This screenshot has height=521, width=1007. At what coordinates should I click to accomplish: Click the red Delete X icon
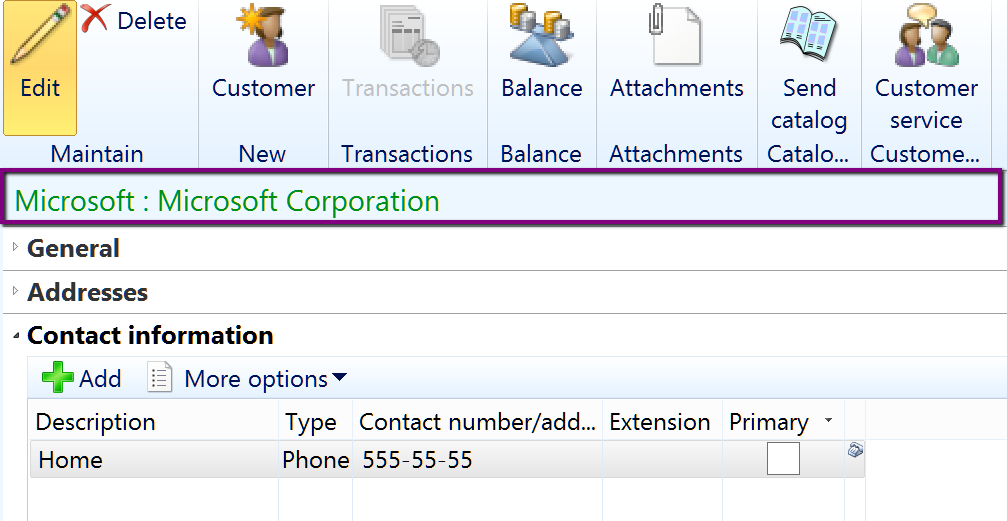pyautogui.click(x=95, y=18)
